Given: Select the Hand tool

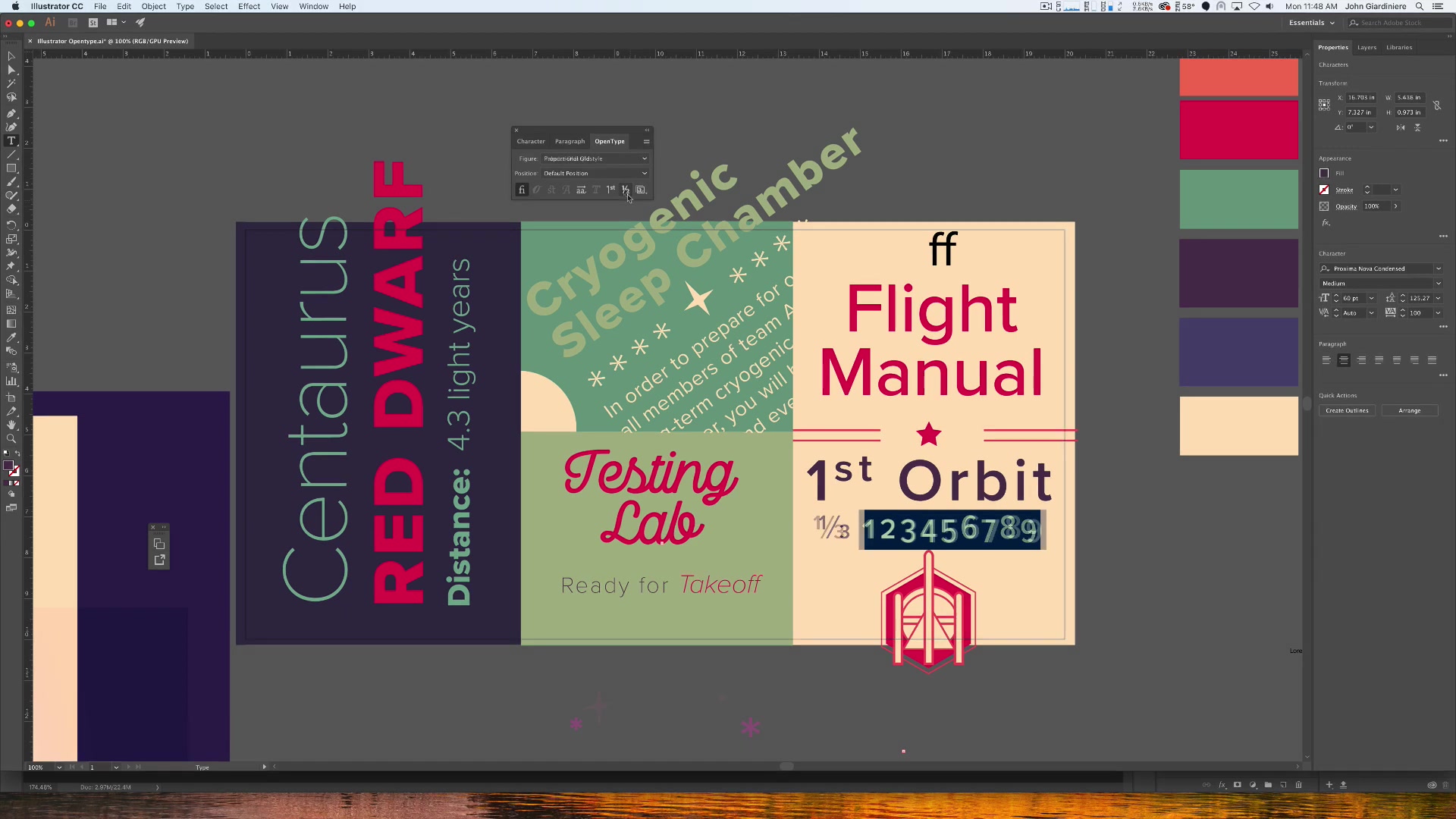Looking at the screenshot, I should click(x=11, y=425).
